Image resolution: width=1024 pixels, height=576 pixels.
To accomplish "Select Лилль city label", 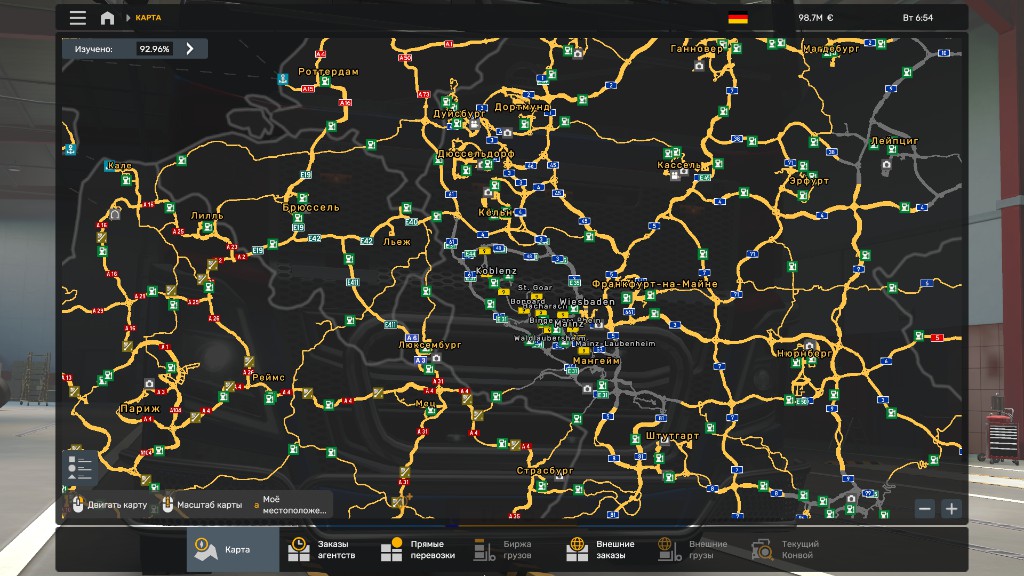I will [x=207, y=216].
